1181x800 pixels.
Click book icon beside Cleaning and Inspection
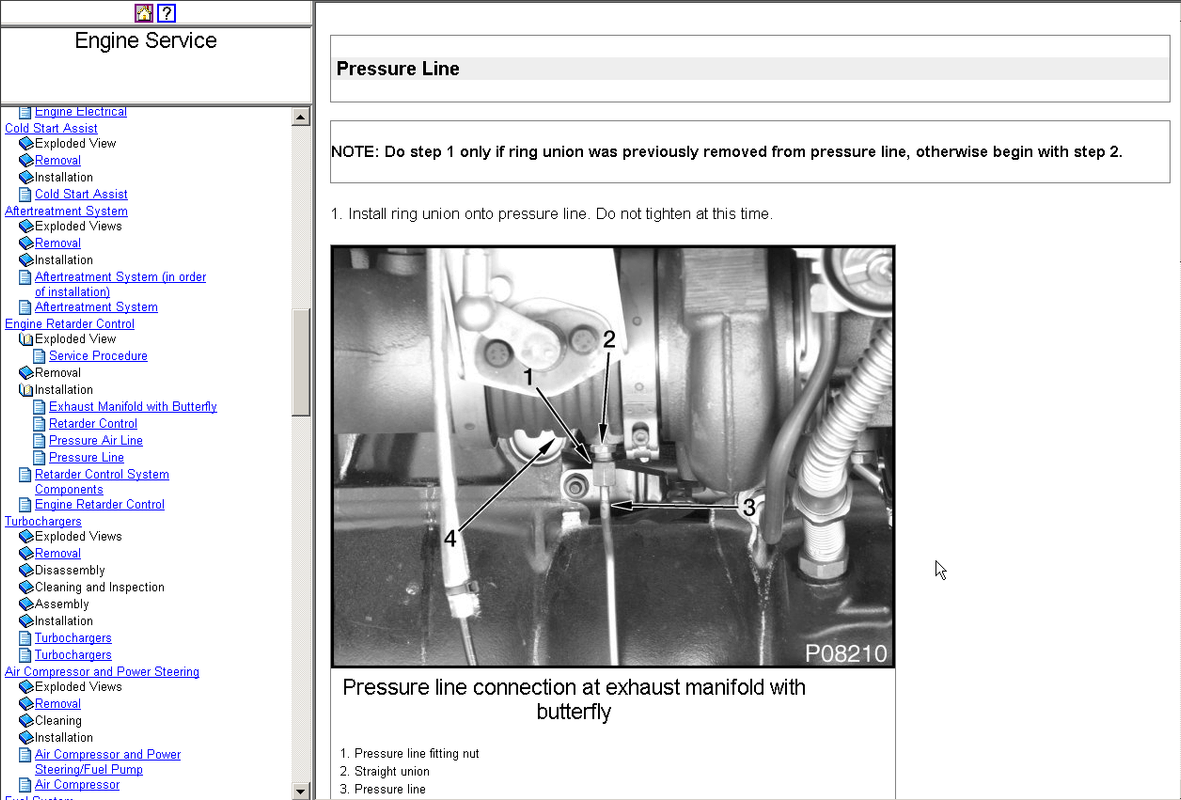[x=26, y=588]
